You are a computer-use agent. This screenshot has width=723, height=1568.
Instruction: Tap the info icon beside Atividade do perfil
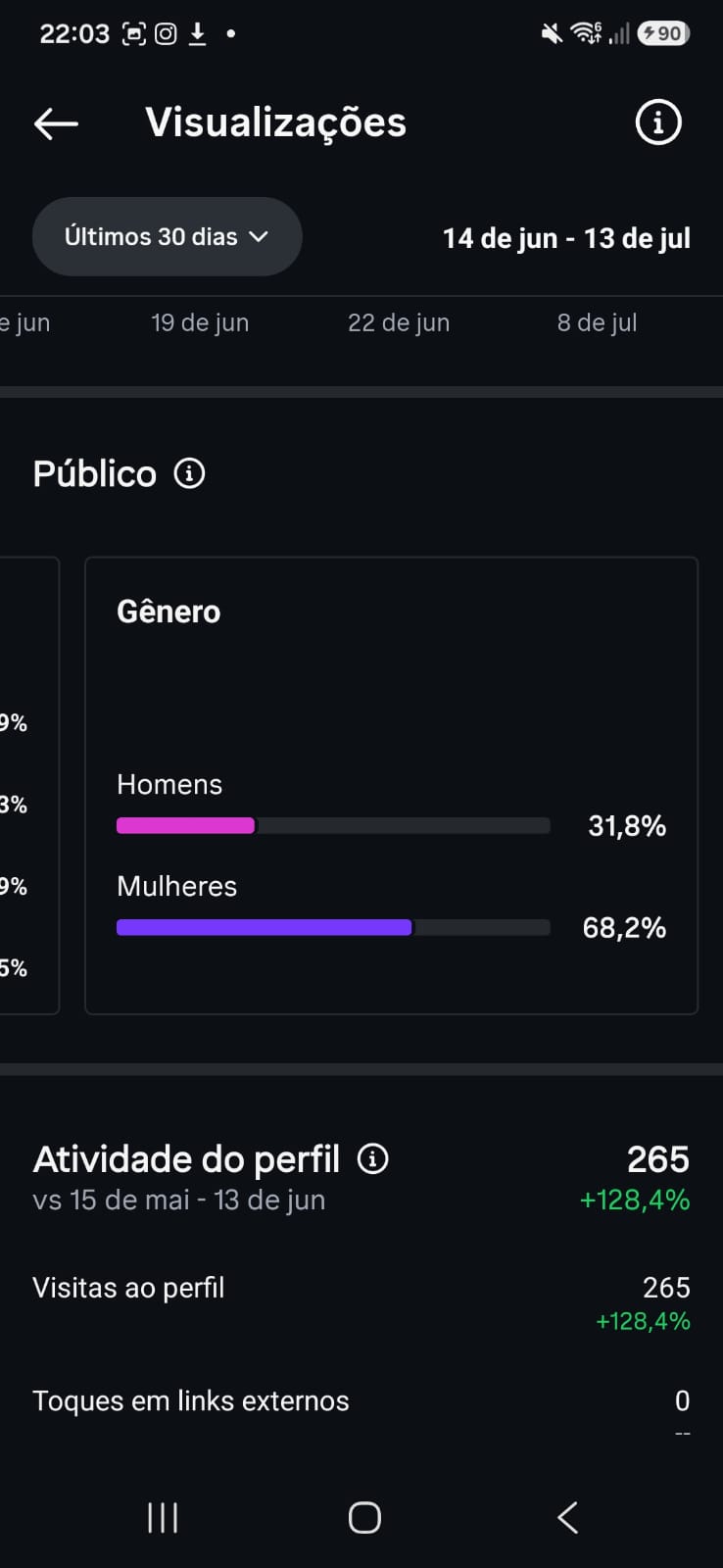[372, 1158]
